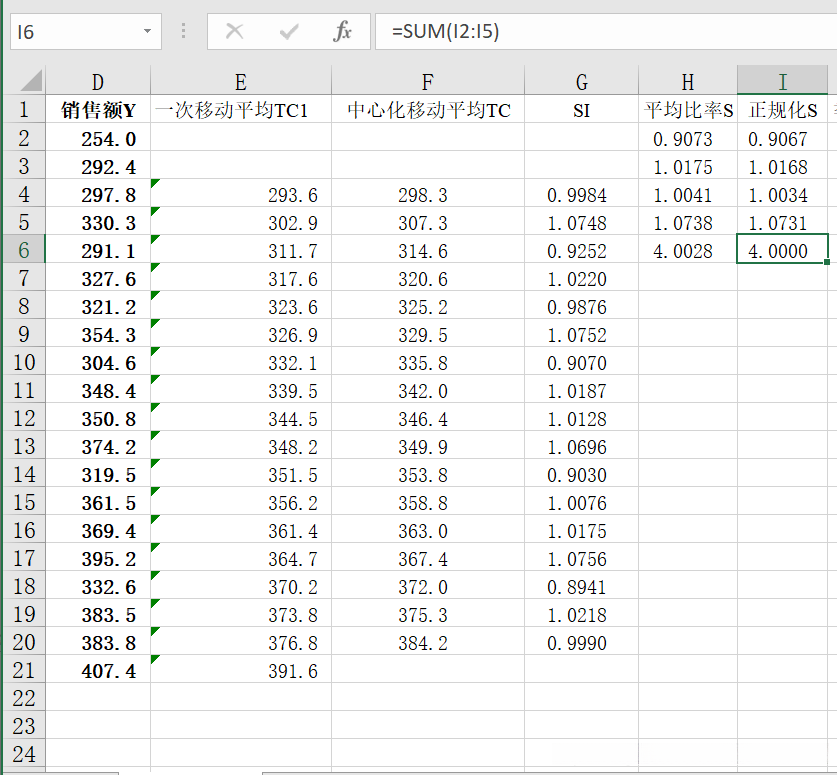Click the 平均比率S header cell
837x775 pixels.
688,110
